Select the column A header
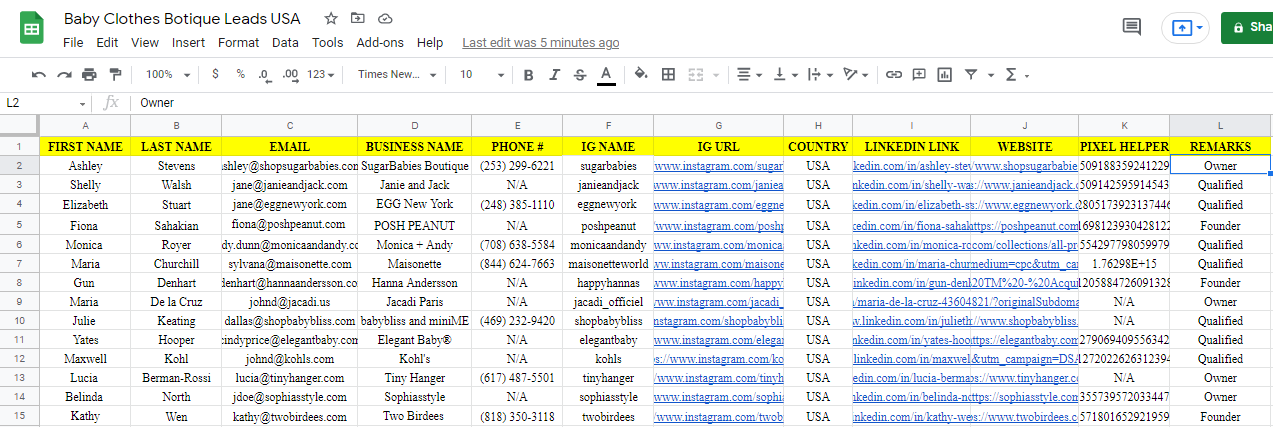The image size is (1273, 427). pos(85,125)
